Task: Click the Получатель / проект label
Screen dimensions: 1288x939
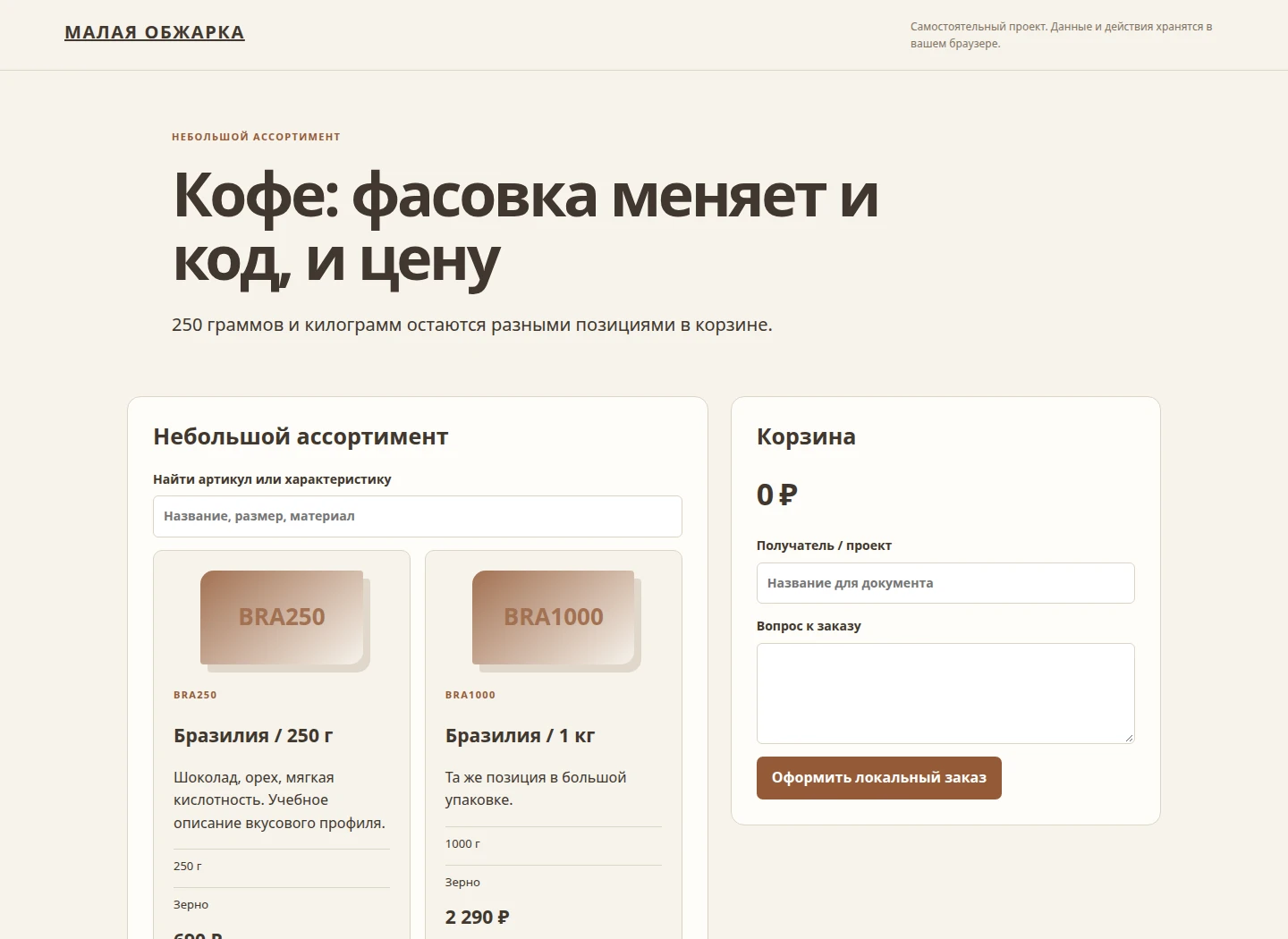Action: pyautogui.click(x=824, y=546)
